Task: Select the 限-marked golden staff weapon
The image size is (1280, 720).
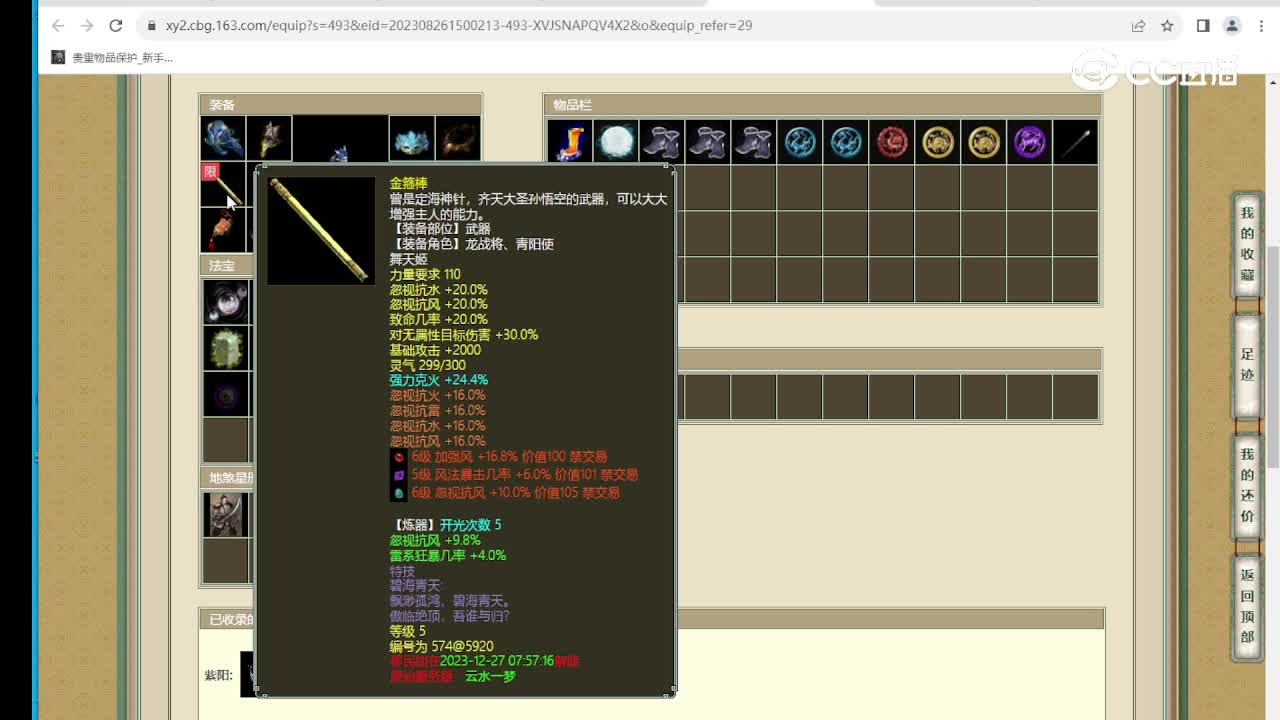Action: [x=223, y=184]
